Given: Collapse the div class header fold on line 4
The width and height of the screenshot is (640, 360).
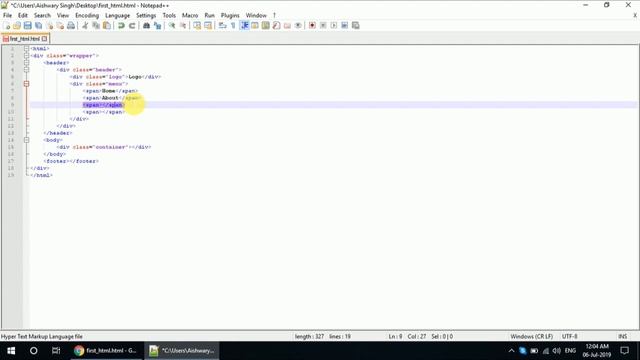Looking at the screenshot, I should (26, 70).
